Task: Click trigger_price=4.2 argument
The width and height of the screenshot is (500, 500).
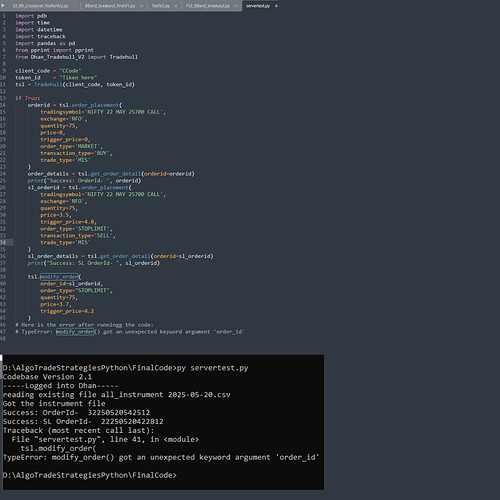Action: click(x=67, y=311)
